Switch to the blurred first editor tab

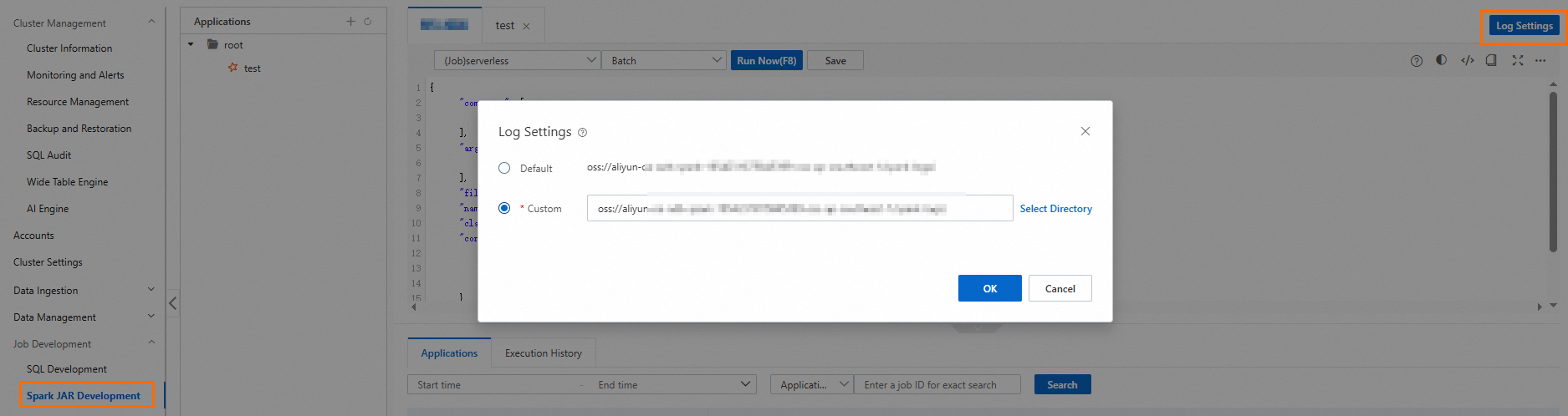[x=444, y=25]
